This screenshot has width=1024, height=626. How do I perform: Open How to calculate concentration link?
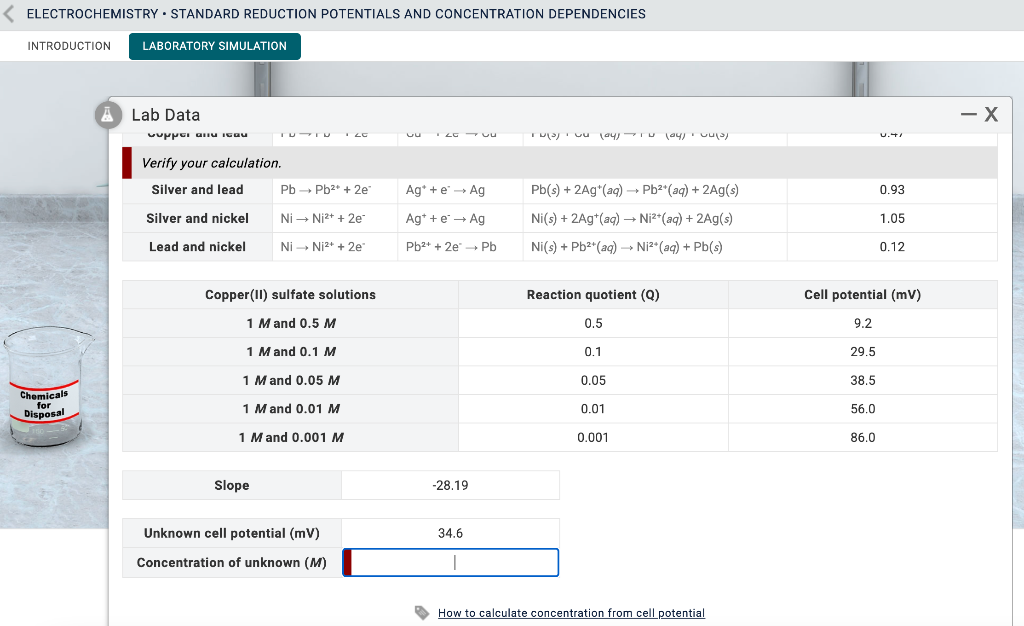click(x=571, y=613)
